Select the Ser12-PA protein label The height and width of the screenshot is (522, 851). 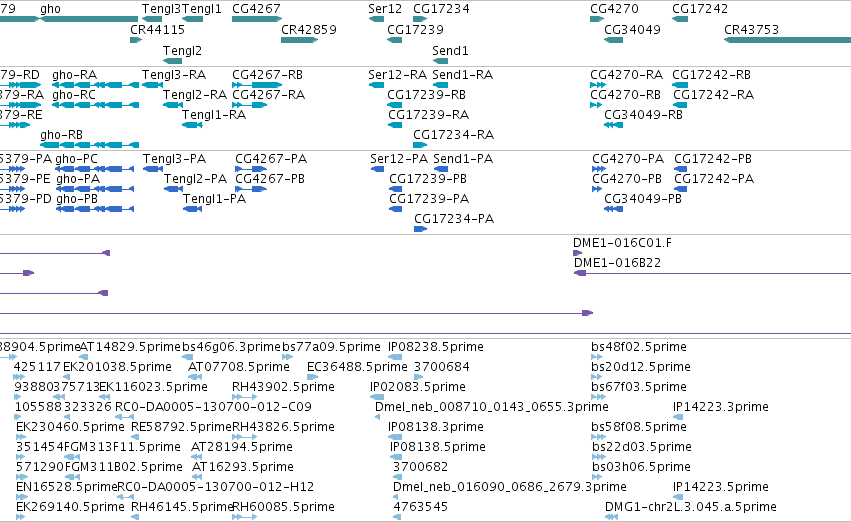tap(399, 159)
